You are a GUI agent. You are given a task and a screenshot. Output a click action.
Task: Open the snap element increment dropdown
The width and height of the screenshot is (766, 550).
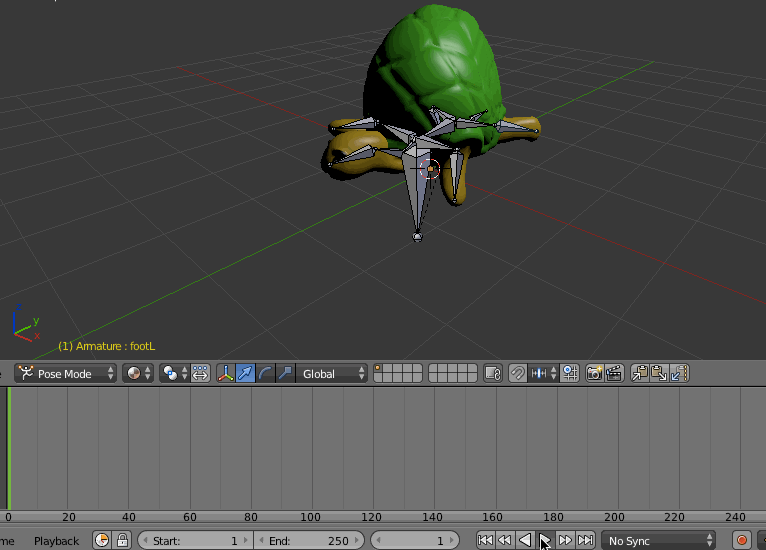[543, 374]
